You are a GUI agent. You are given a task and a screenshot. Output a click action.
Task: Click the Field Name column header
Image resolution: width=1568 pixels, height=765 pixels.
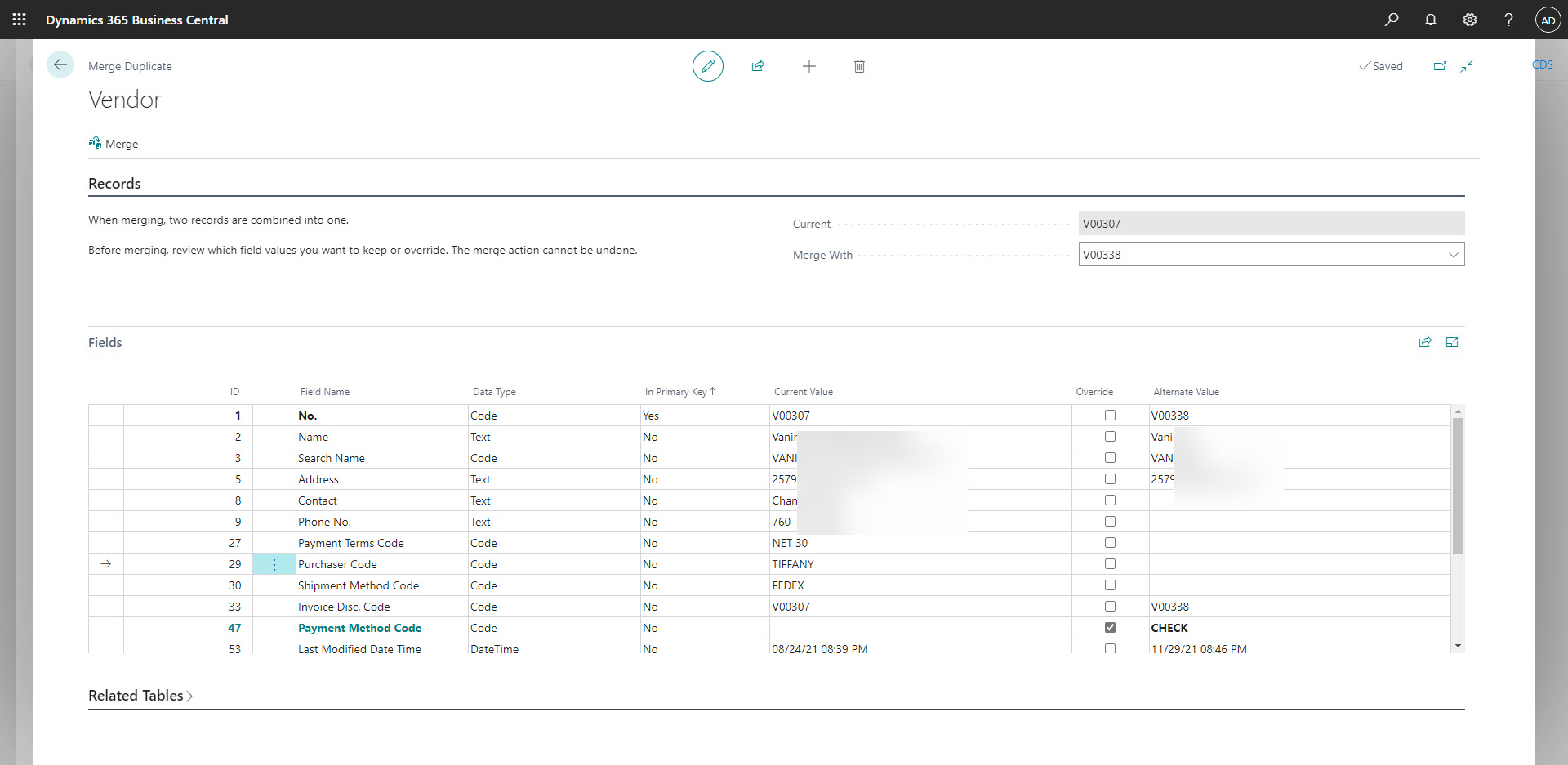(x=325, y=392)
